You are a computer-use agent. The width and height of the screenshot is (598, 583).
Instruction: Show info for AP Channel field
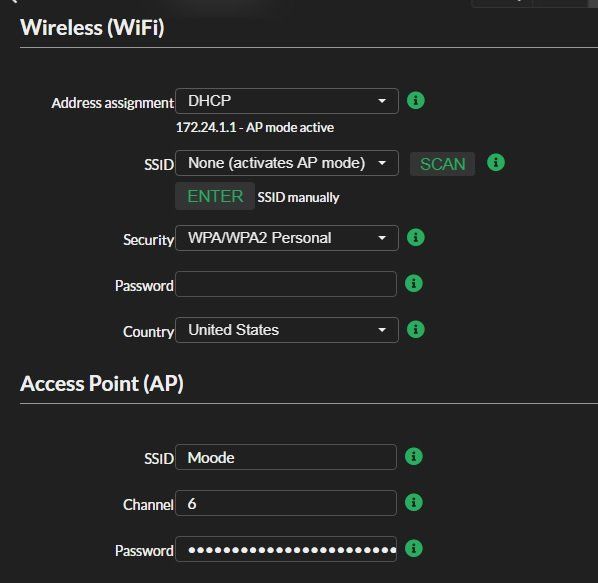tap(414, 502)
